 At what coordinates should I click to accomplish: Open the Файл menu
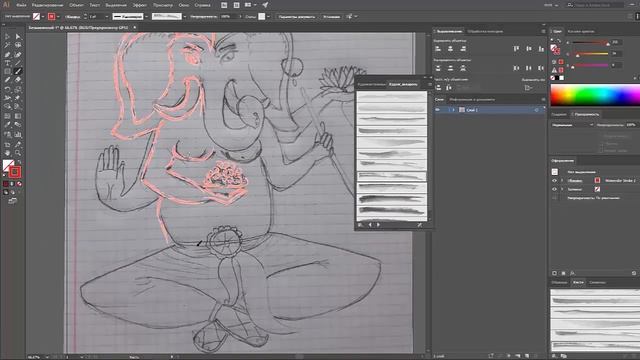pos(21,5)
